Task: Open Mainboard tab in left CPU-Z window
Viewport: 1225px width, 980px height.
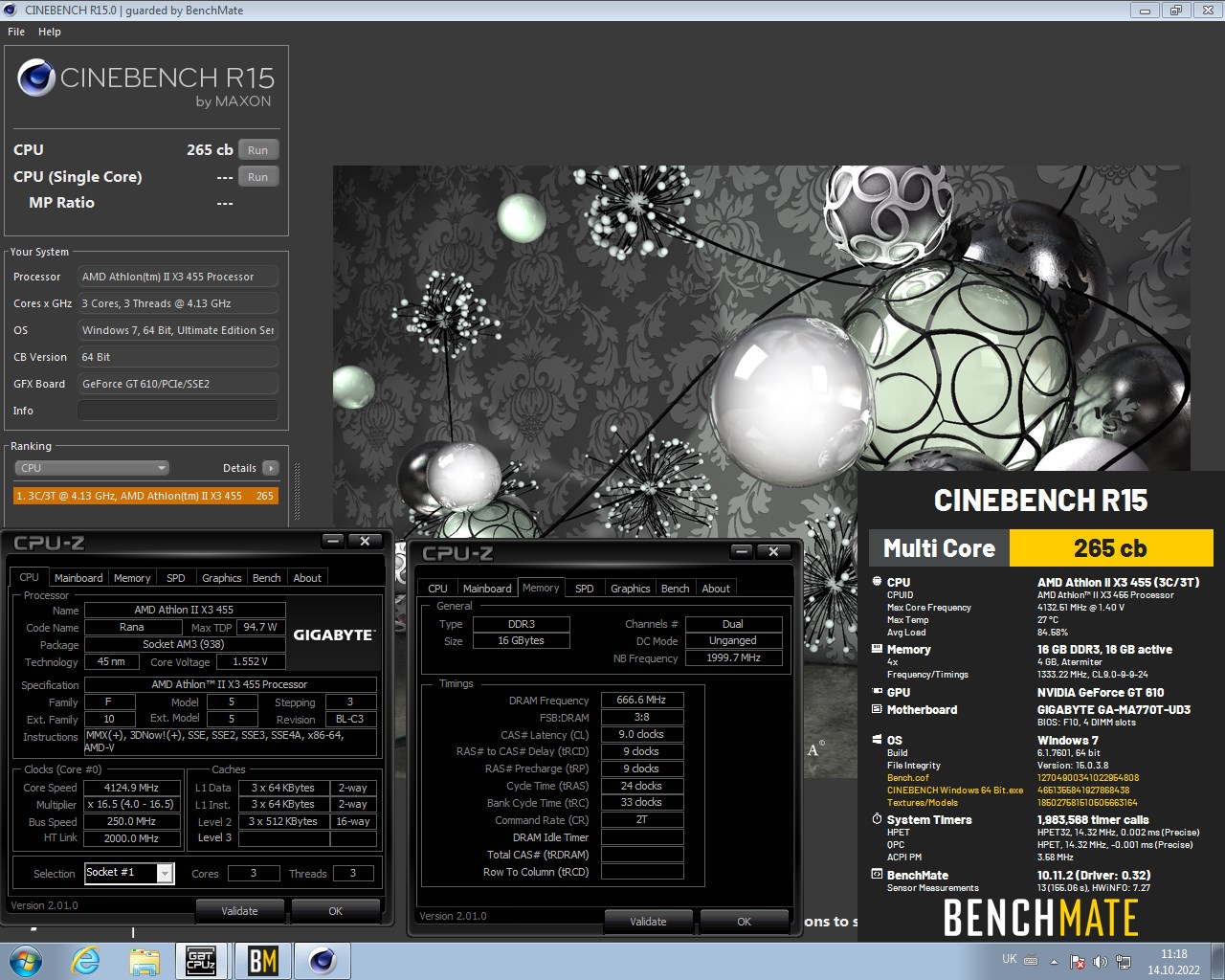Action: click(x=78, y=578)
